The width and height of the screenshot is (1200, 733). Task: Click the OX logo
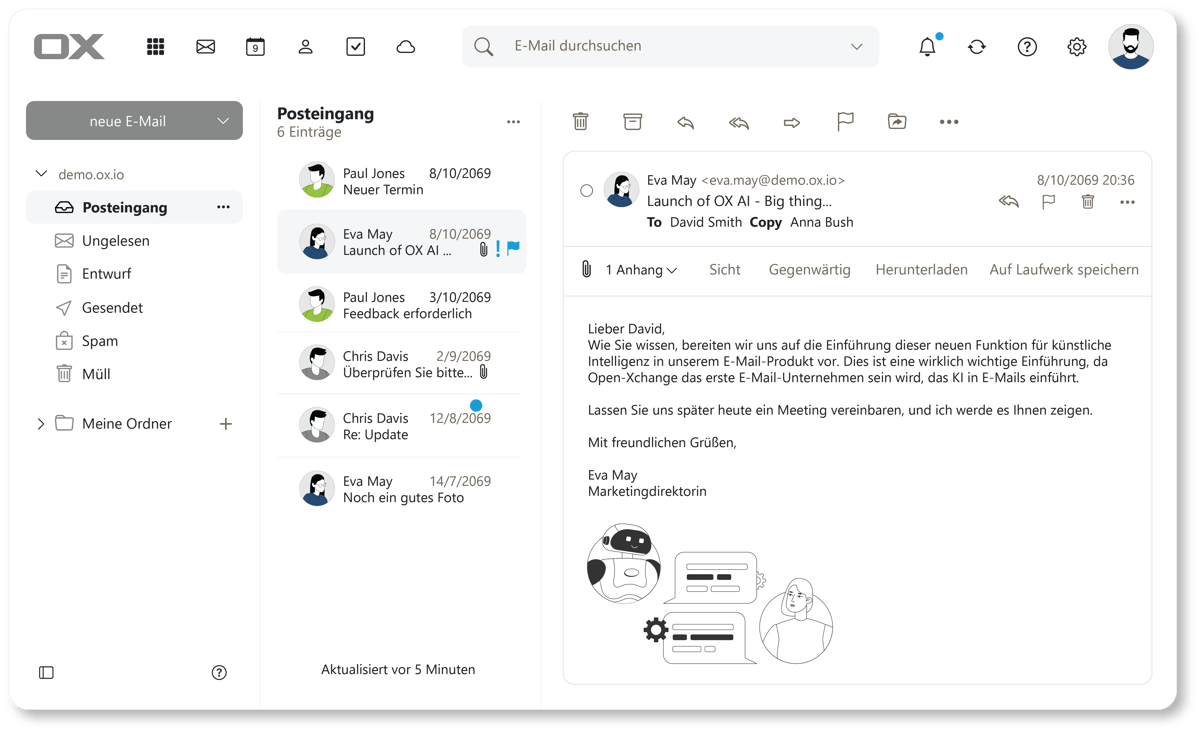pyautogui.click(x=69, y=47)
